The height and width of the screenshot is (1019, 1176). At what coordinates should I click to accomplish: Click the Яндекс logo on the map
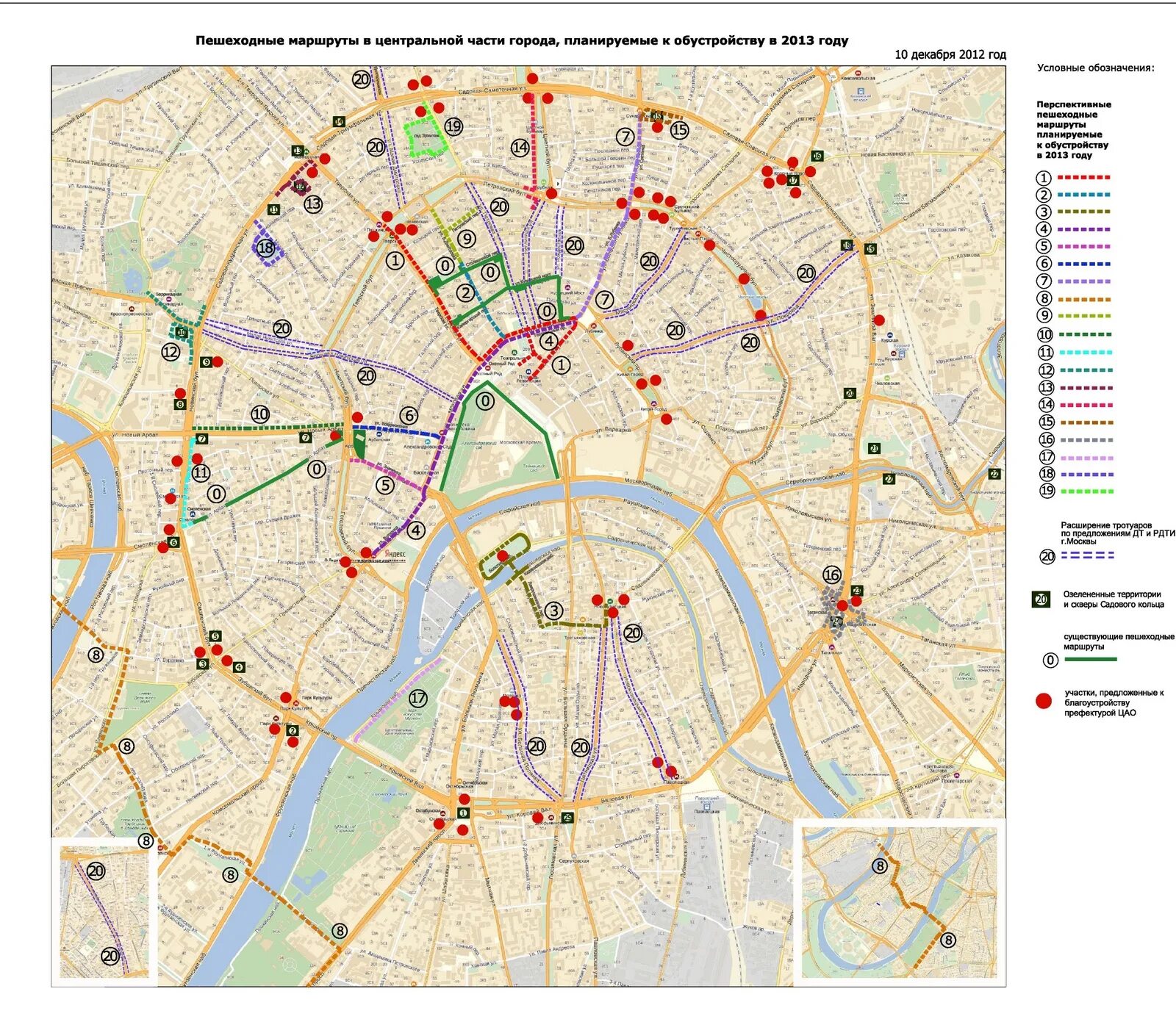(x=395, y=553)
